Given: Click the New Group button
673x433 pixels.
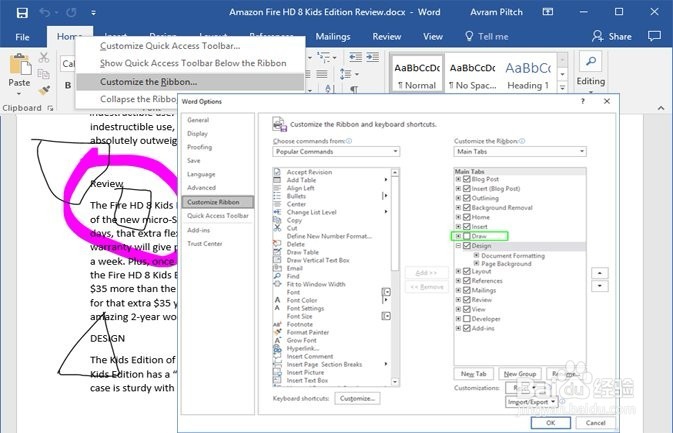Looking at the screenshot, I should (x=520, y=374).
